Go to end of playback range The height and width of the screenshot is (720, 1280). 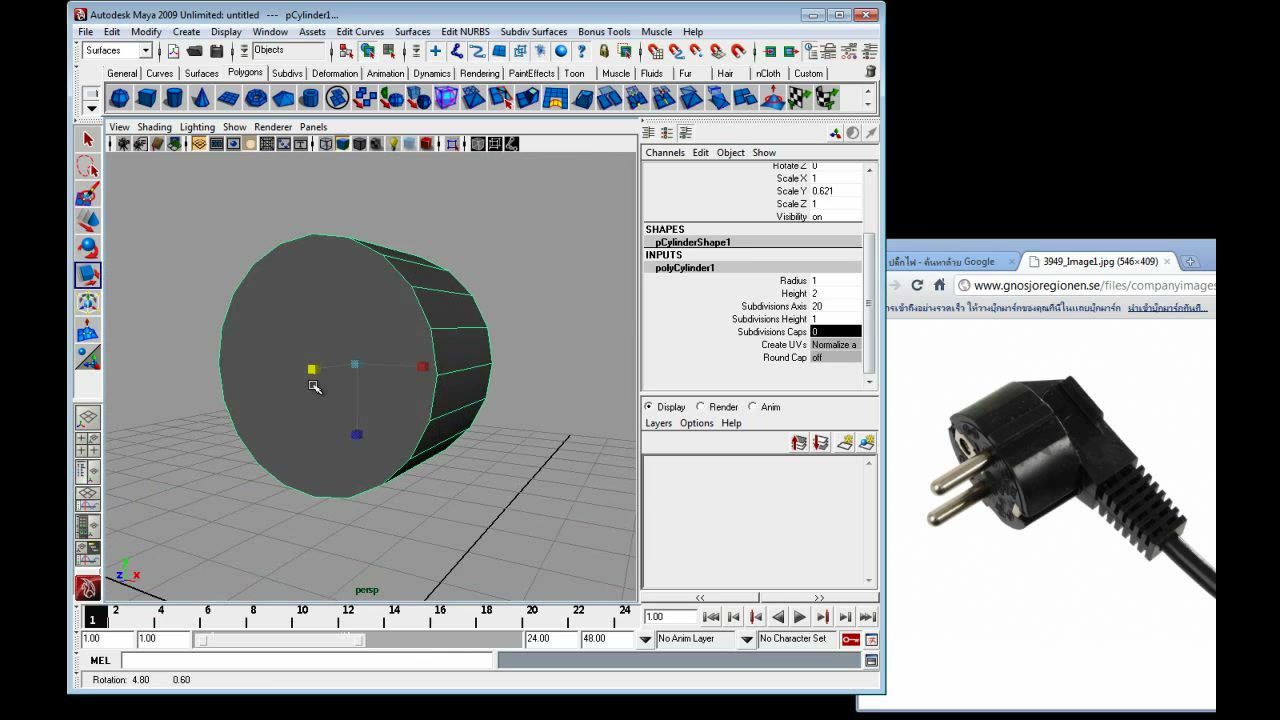(x=868, y=617)
